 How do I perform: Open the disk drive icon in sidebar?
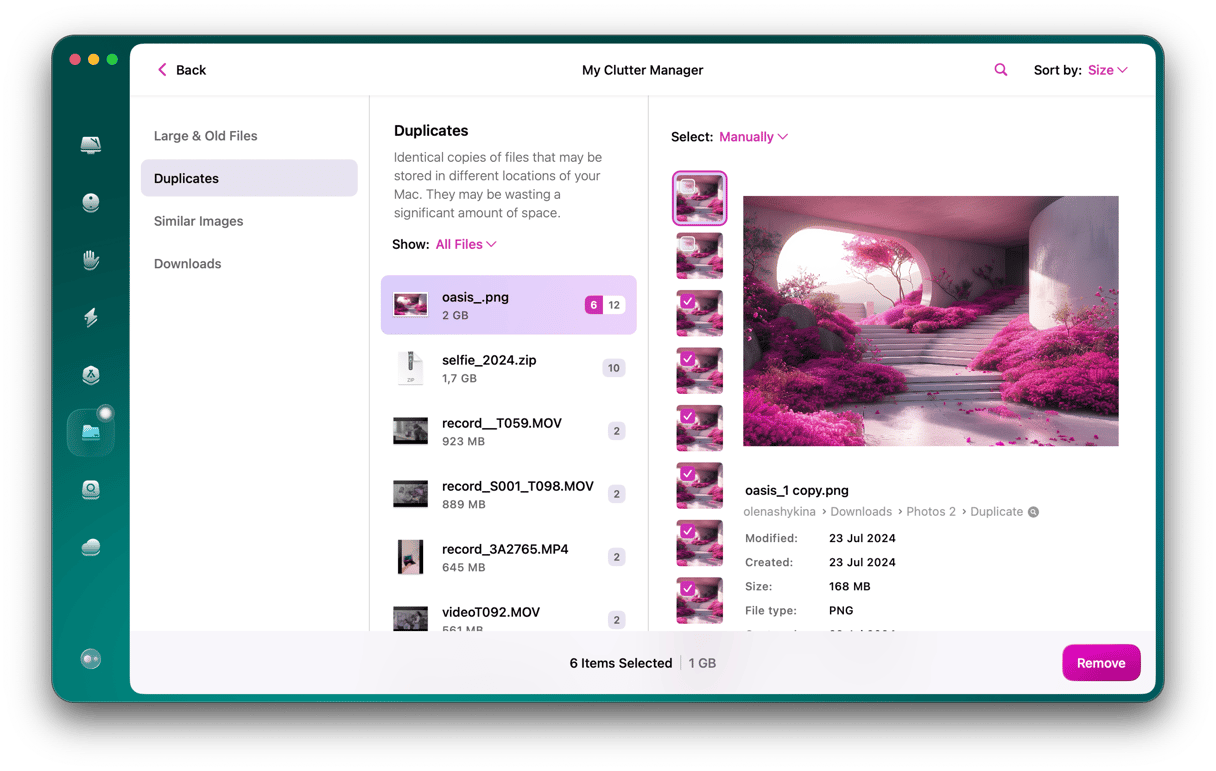pos(91,490)
